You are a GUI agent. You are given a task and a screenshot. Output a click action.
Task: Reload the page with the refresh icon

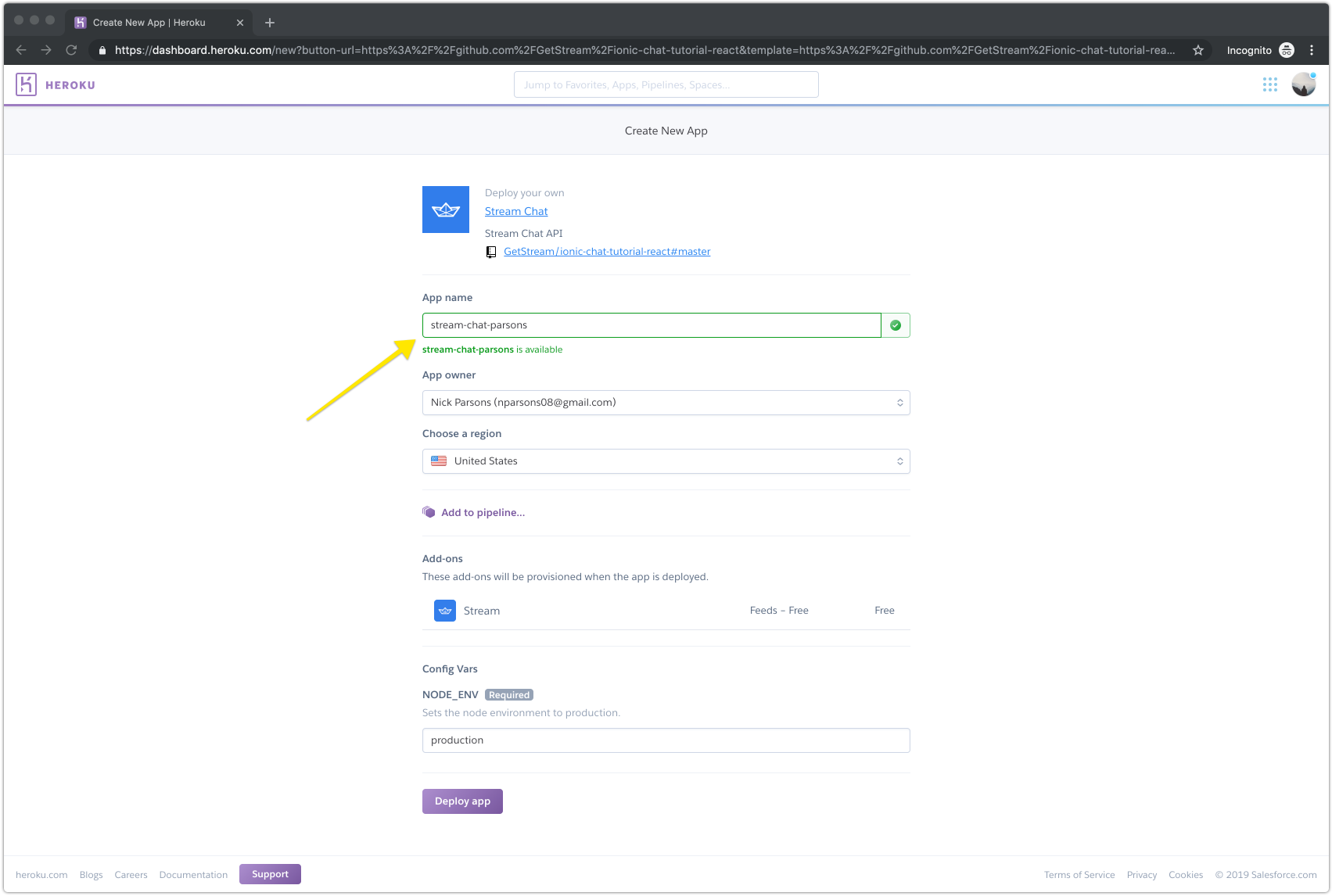click(71, 50)
